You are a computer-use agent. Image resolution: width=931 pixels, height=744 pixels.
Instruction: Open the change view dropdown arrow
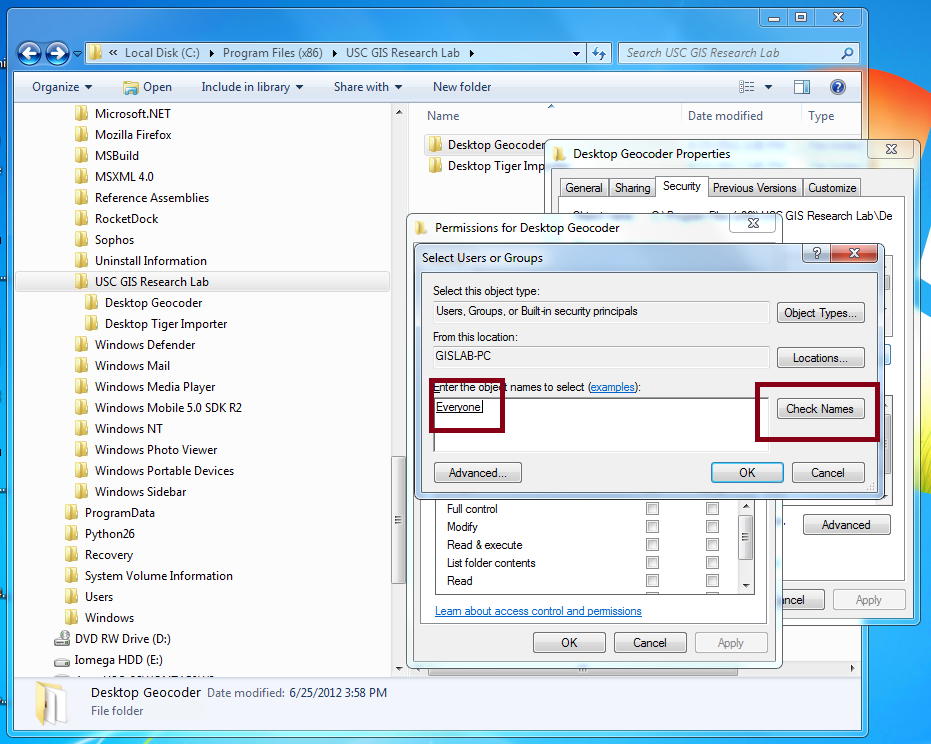click(773, 87)
